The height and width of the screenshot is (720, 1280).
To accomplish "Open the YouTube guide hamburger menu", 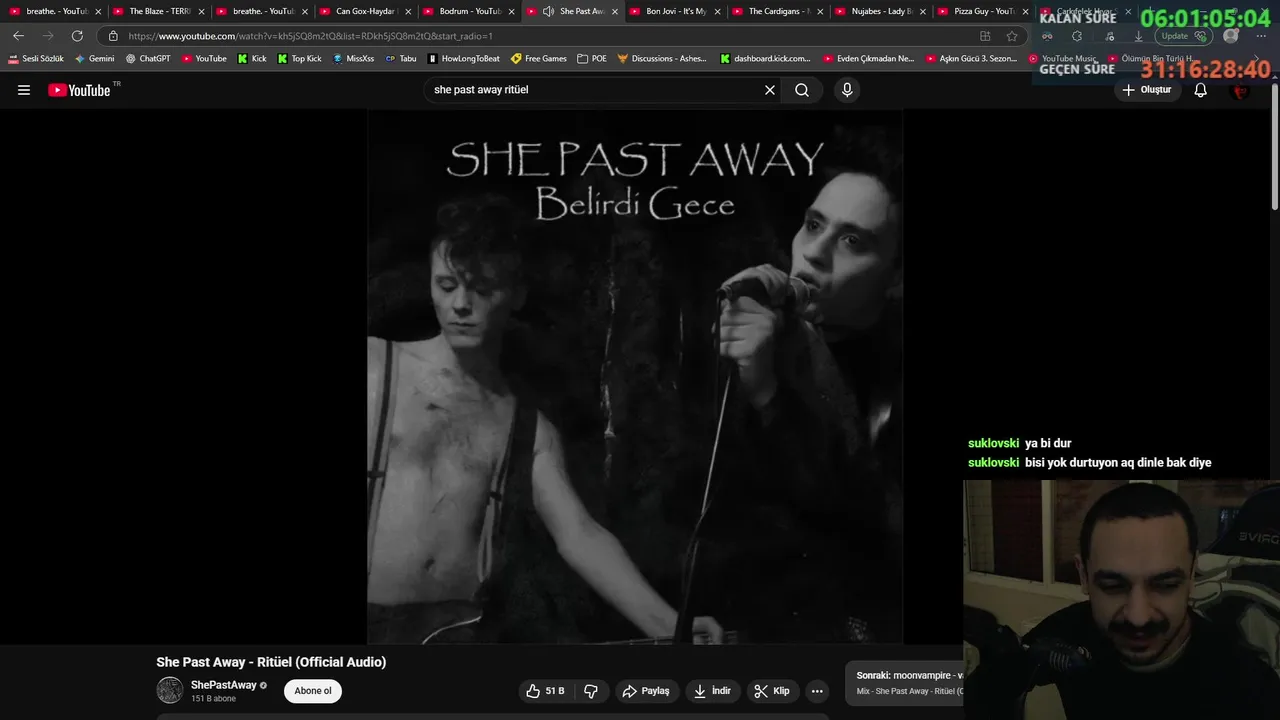I will (24, 90).
